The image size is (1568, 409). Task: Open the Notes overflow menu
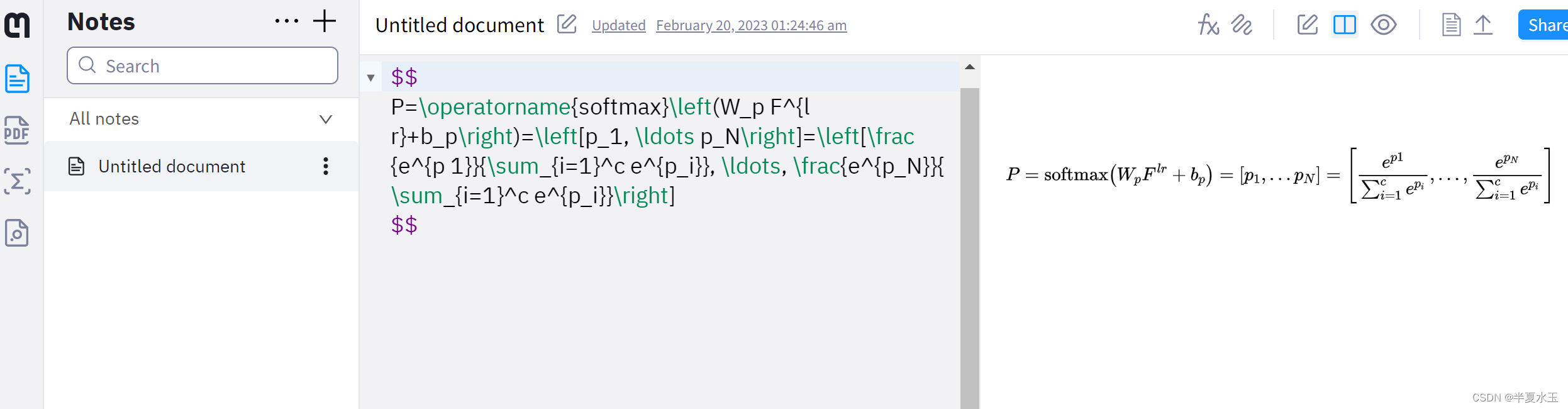point(287,21)
